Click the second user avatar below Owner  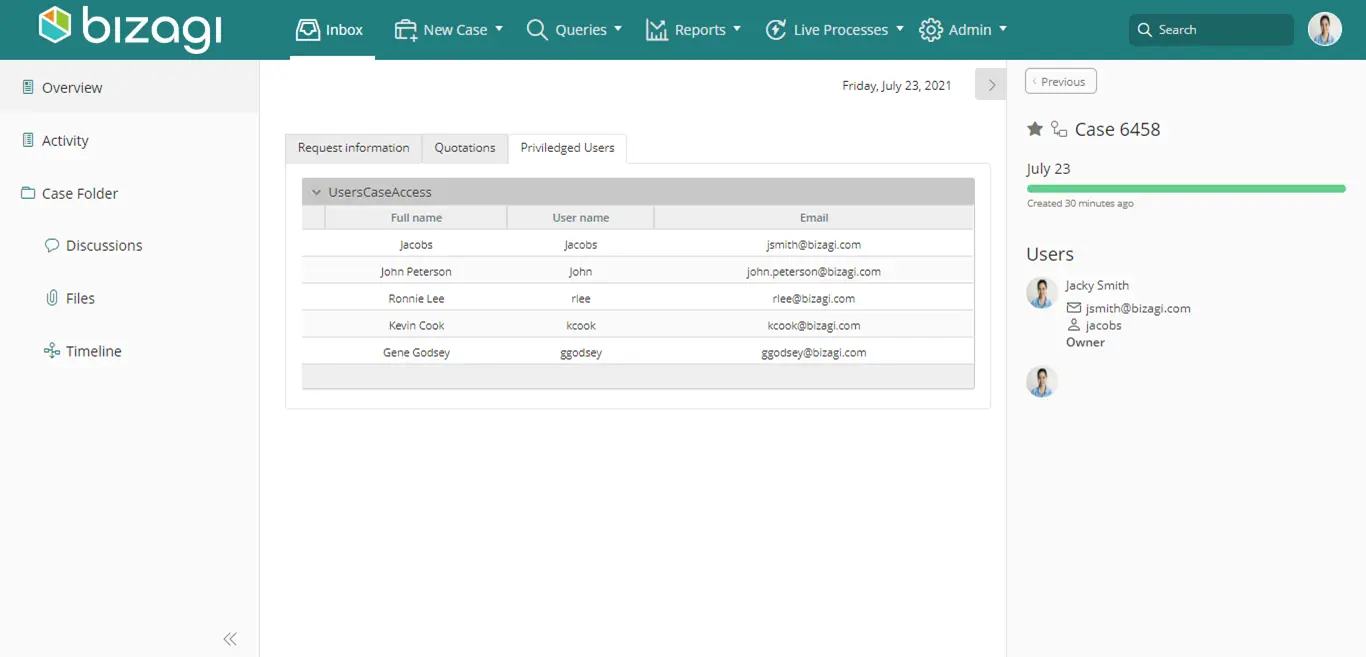click(1042, 381)
